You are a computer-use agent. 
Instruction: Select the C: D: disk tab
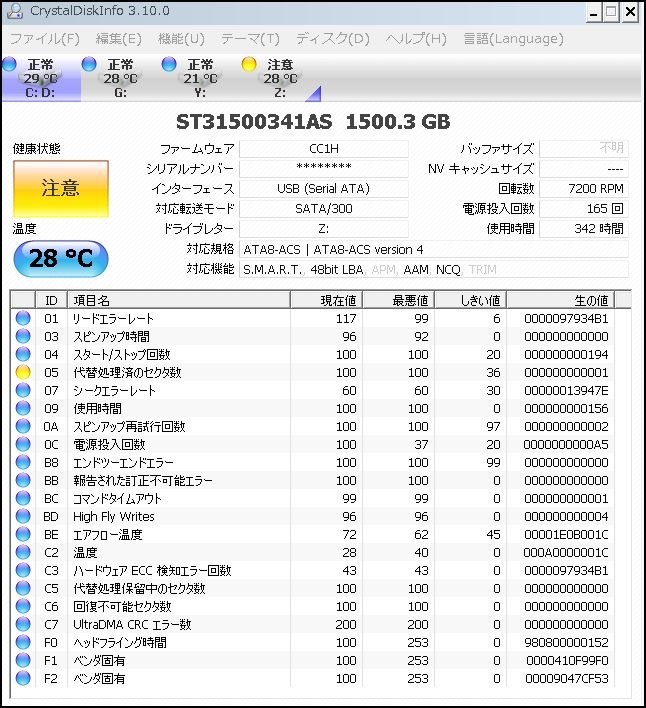[x=41, y=78]
